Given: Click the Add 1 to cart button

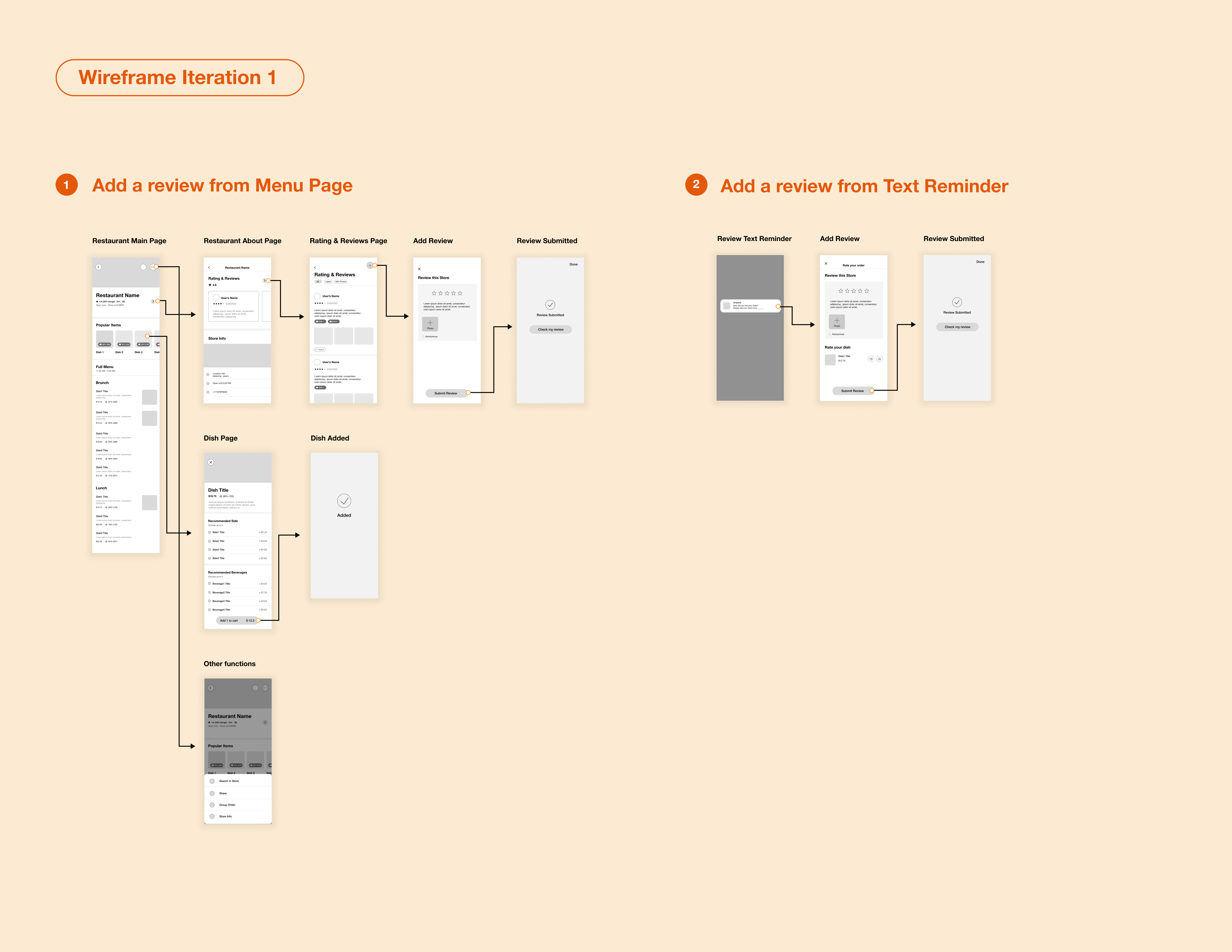Looking at the screenshot, I should (x=237, y=620).
